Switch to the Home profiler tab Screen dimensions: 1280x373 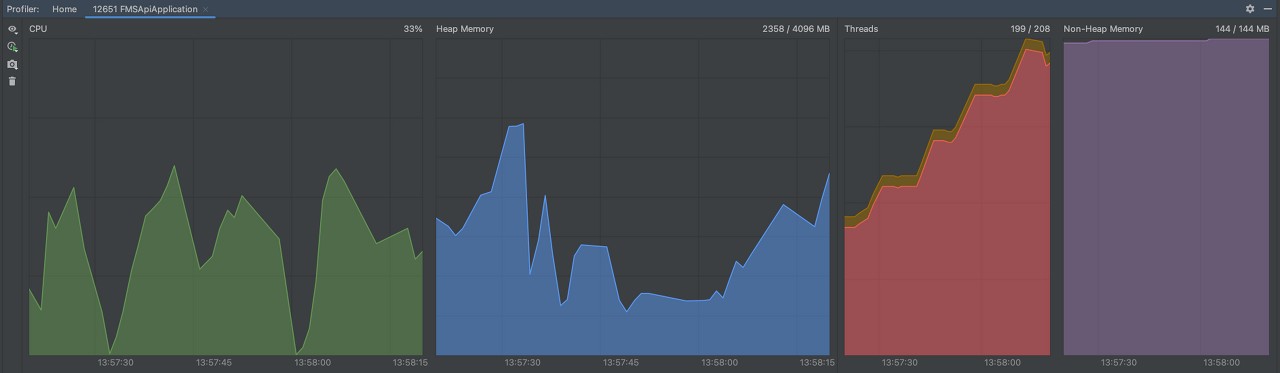tap(64, 9)
